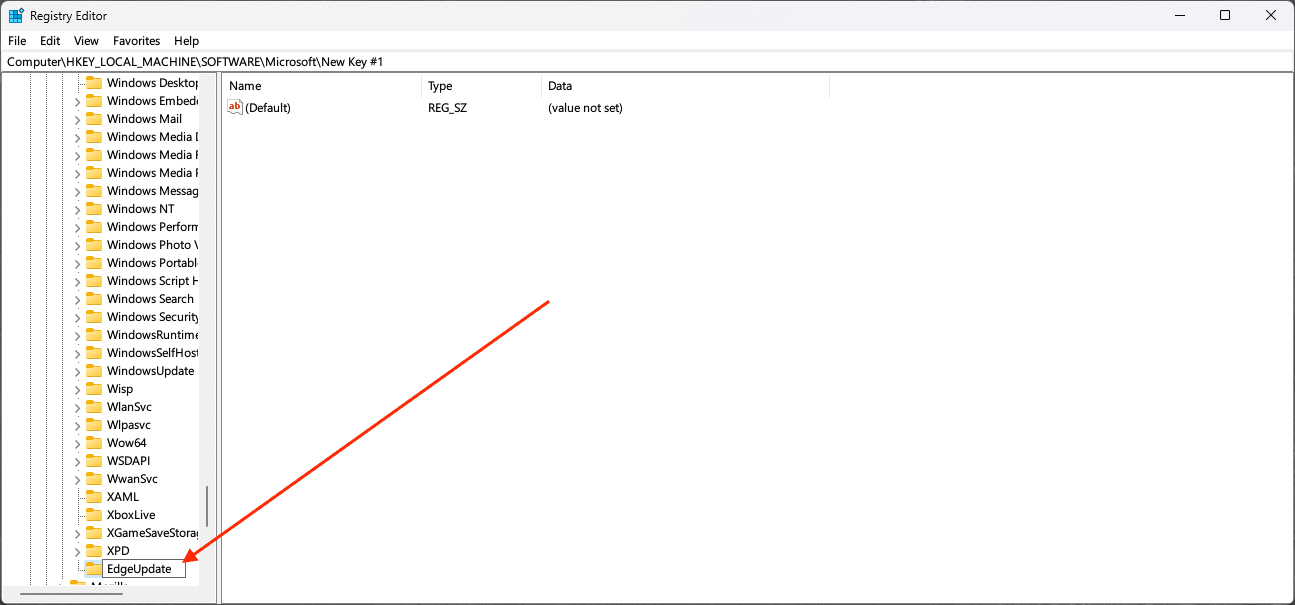
Task: Click the Windows Messaging folder icon
Action: 94,191
